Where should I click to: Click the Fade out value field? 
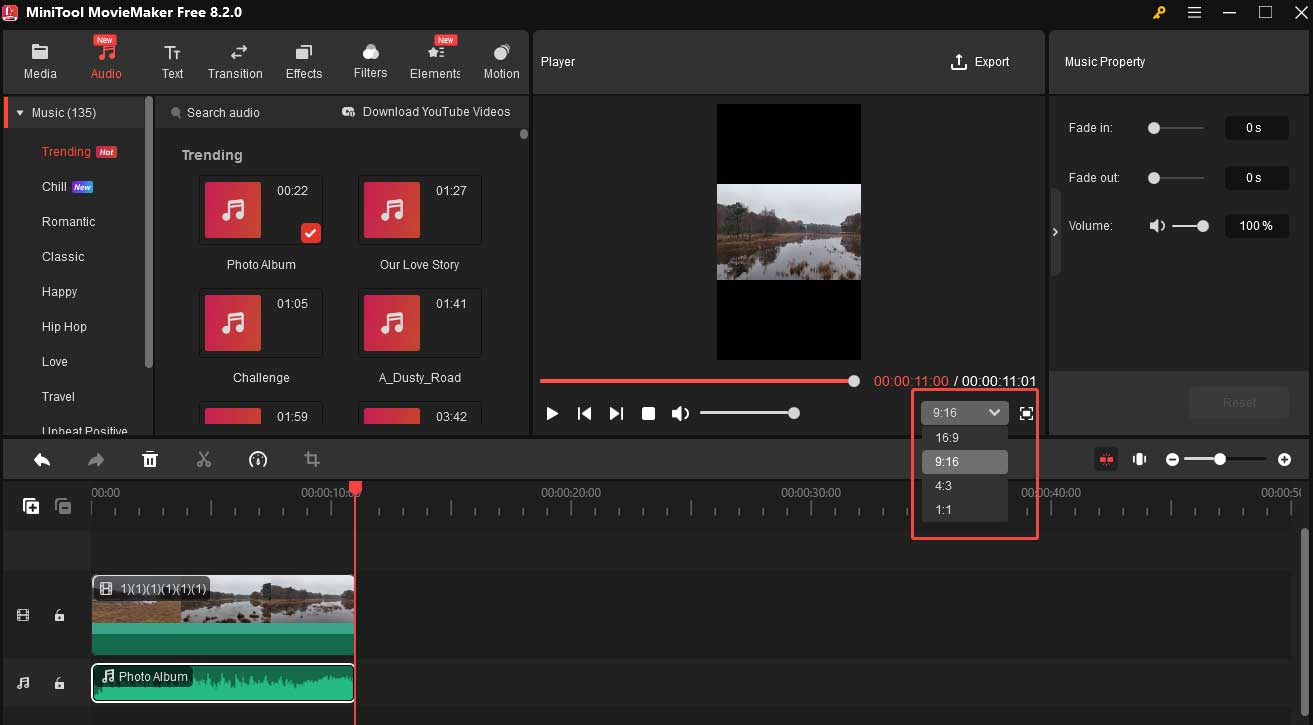click(1257, 178)
